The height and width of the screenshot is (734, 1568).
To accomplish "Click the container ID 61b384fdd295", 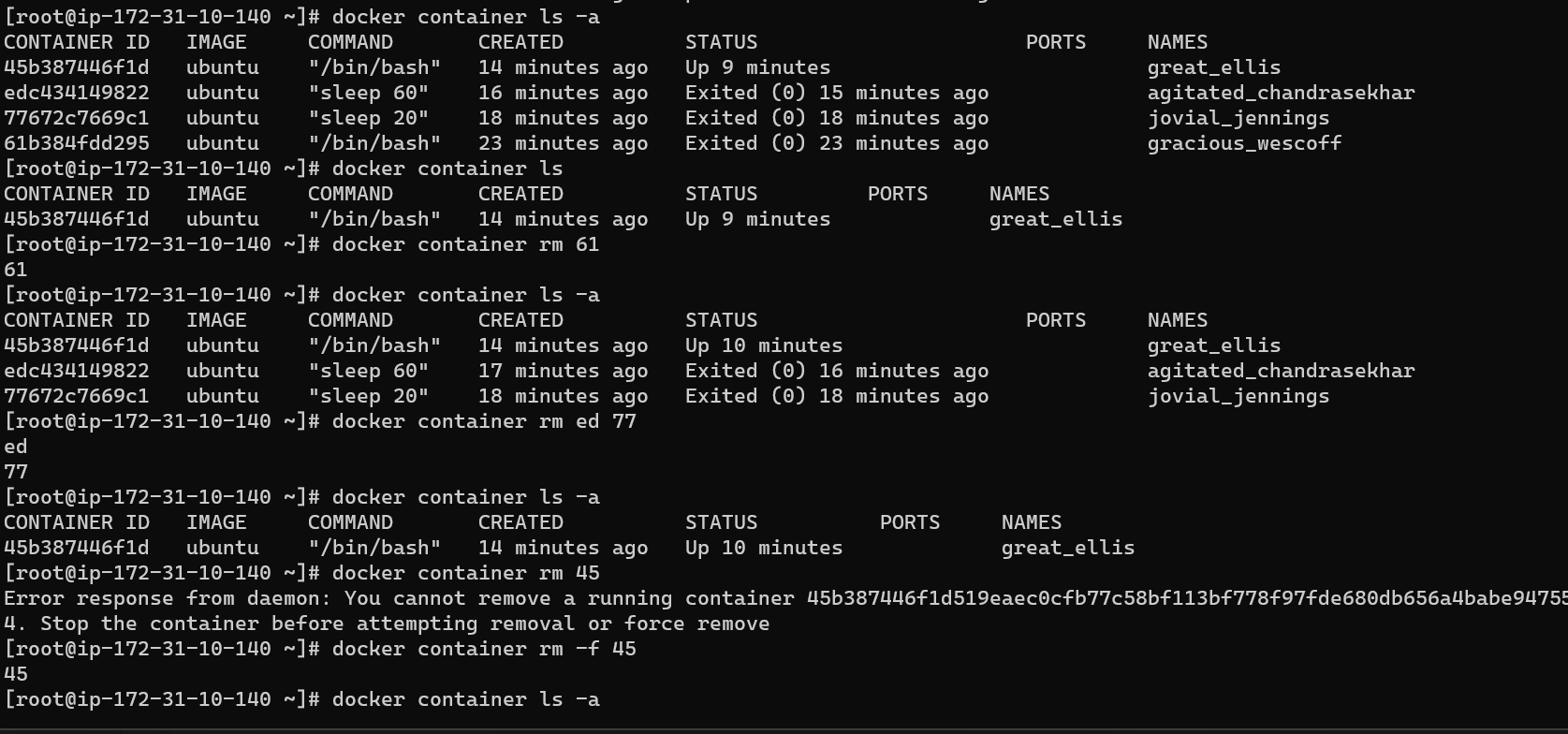I will click(x=77, y=143).
